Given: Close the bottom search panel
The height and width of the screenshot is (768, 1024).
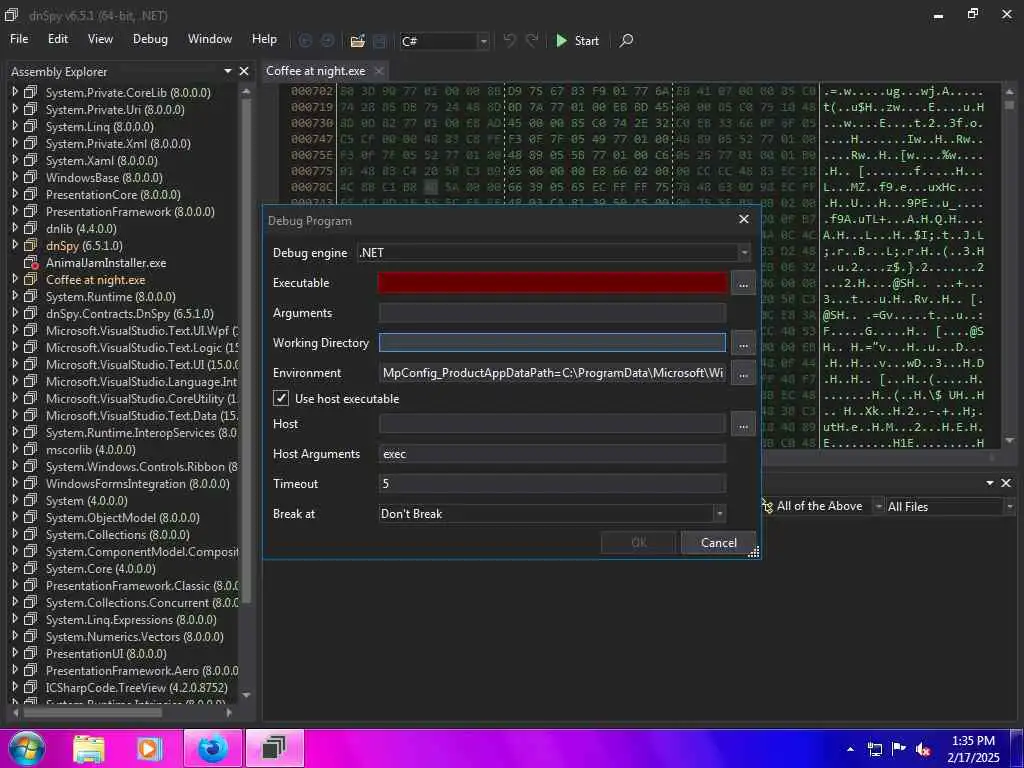Looking at the screenshot, I should pyautogui.click(x=1006, y=483).
